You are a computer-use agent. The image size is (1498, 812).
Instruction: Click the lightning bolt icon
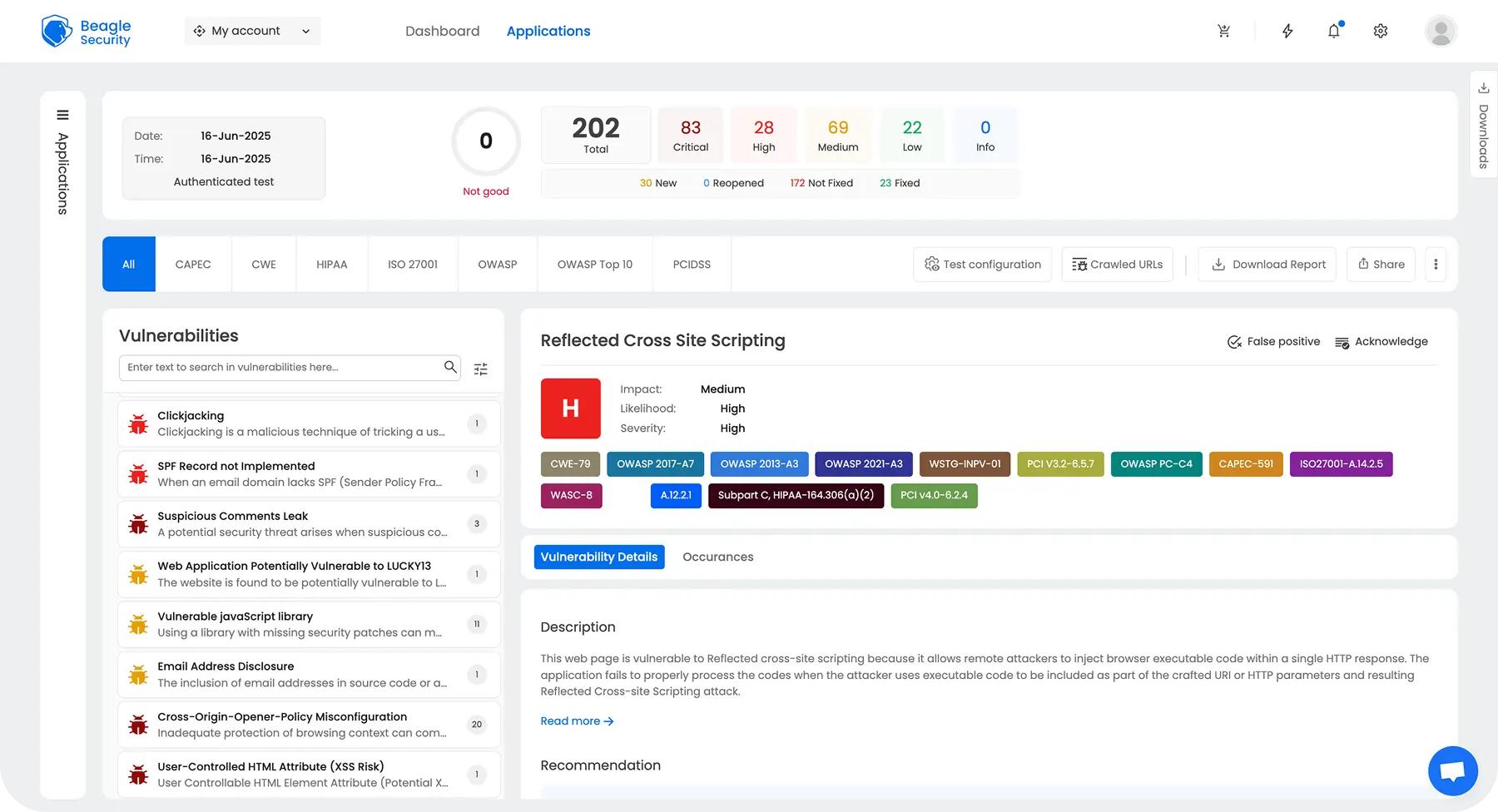[1287, 31]
